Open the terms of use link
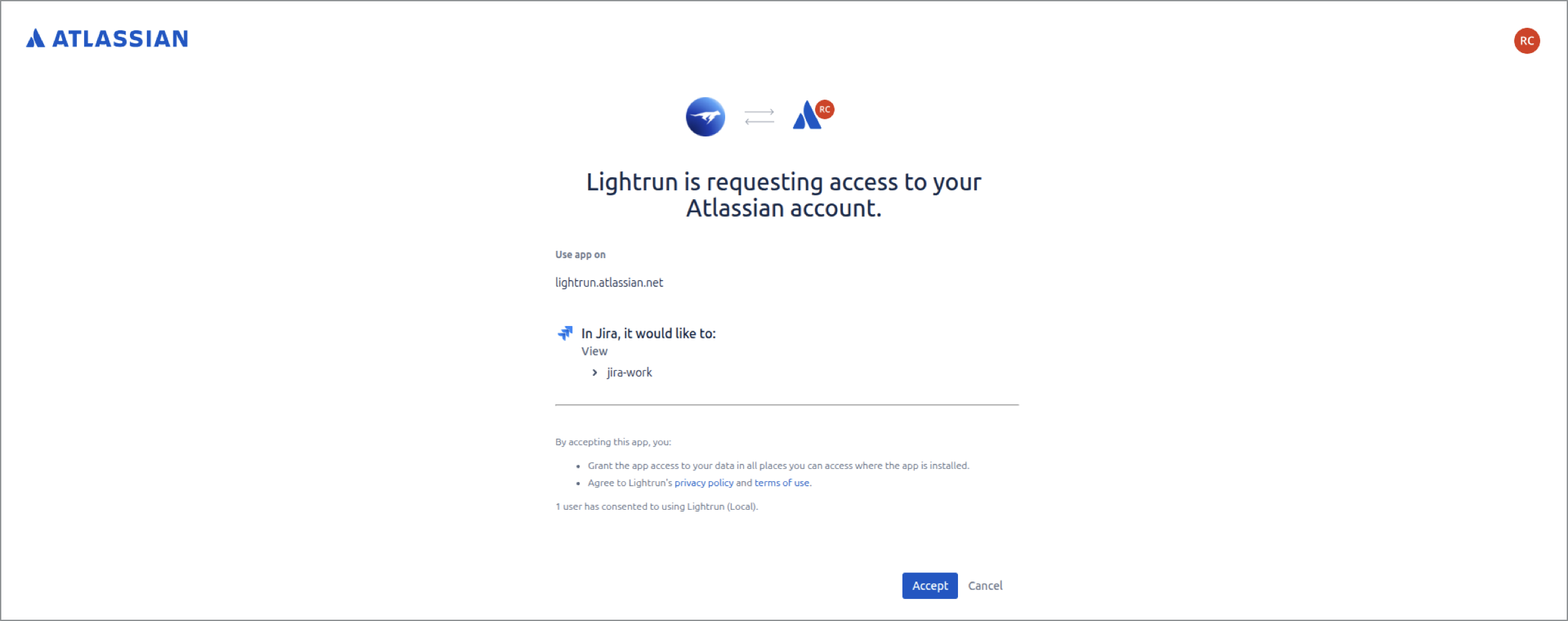1568x621 pixels. click(x=781, y=483)
